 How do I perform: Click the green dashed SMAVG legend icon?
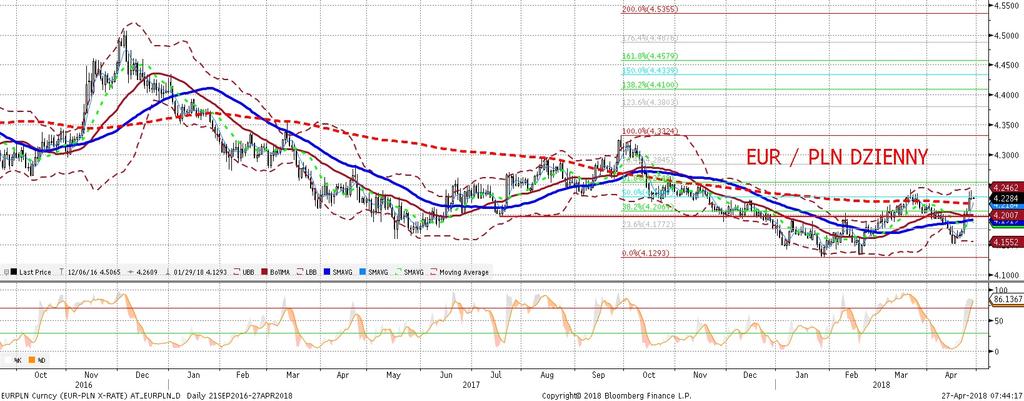point(398,272)
